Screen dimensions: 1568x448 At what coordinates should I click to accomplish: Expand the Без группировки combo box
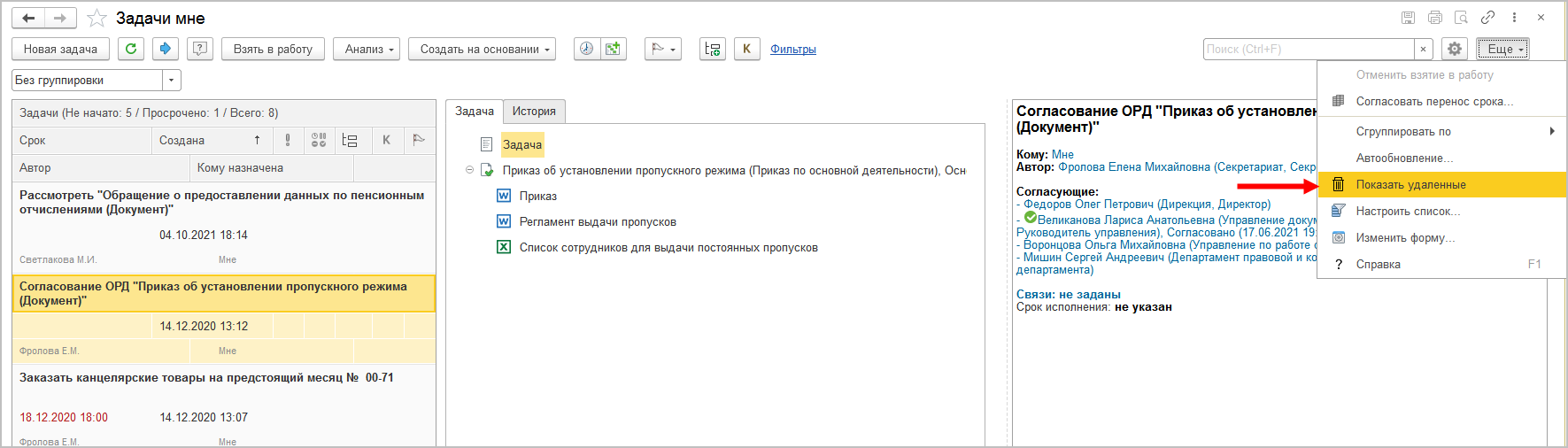(x=172, y=81)
